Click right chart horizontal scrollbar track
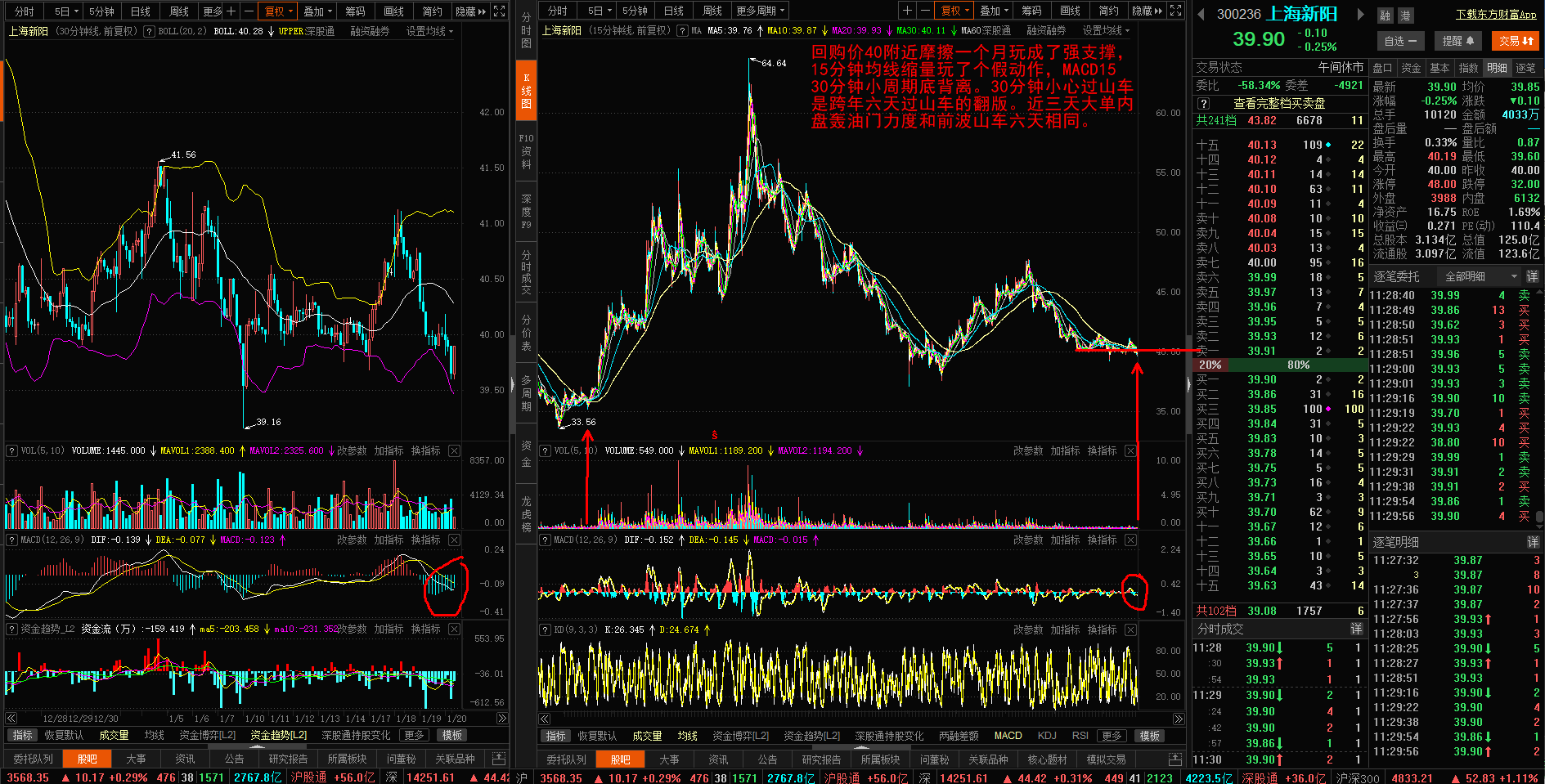The width and height of the screenshot is (1545, 784). coord(862,719)
